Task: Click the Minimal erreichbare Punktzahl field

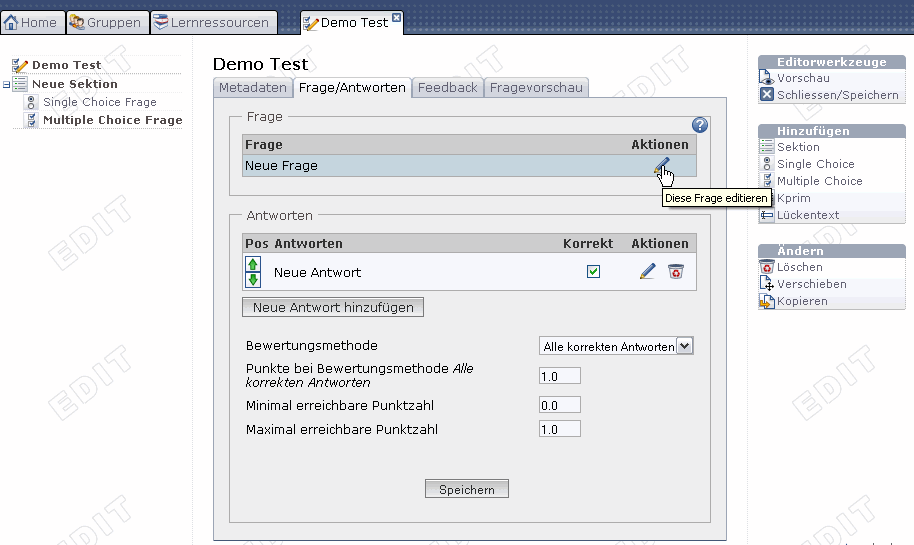Action: click(x=560, y=405)
